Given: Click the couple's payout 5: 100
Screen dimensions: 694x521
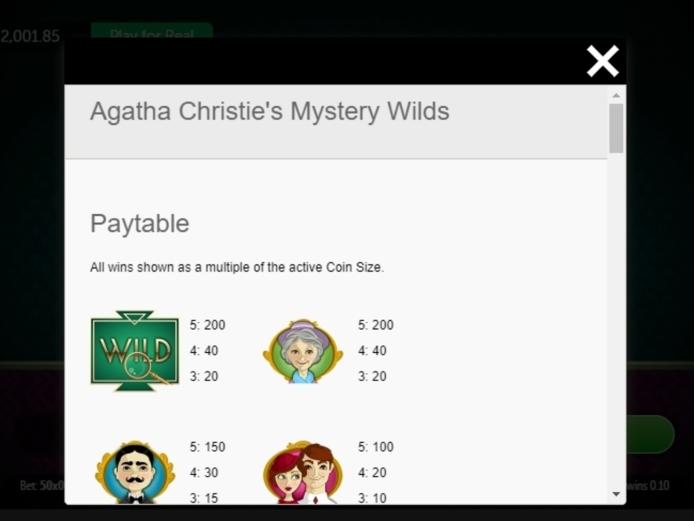Looking at the screenshot, I should pyautogui.click(x=376, y=447).
